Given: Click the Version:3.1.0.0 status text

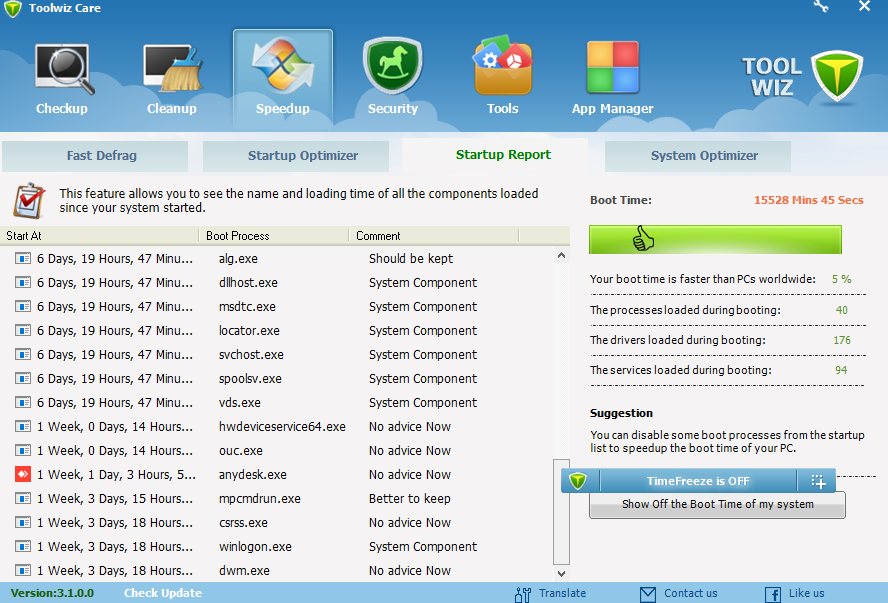Looking at the screenshot, I should (x=52, y=593).
